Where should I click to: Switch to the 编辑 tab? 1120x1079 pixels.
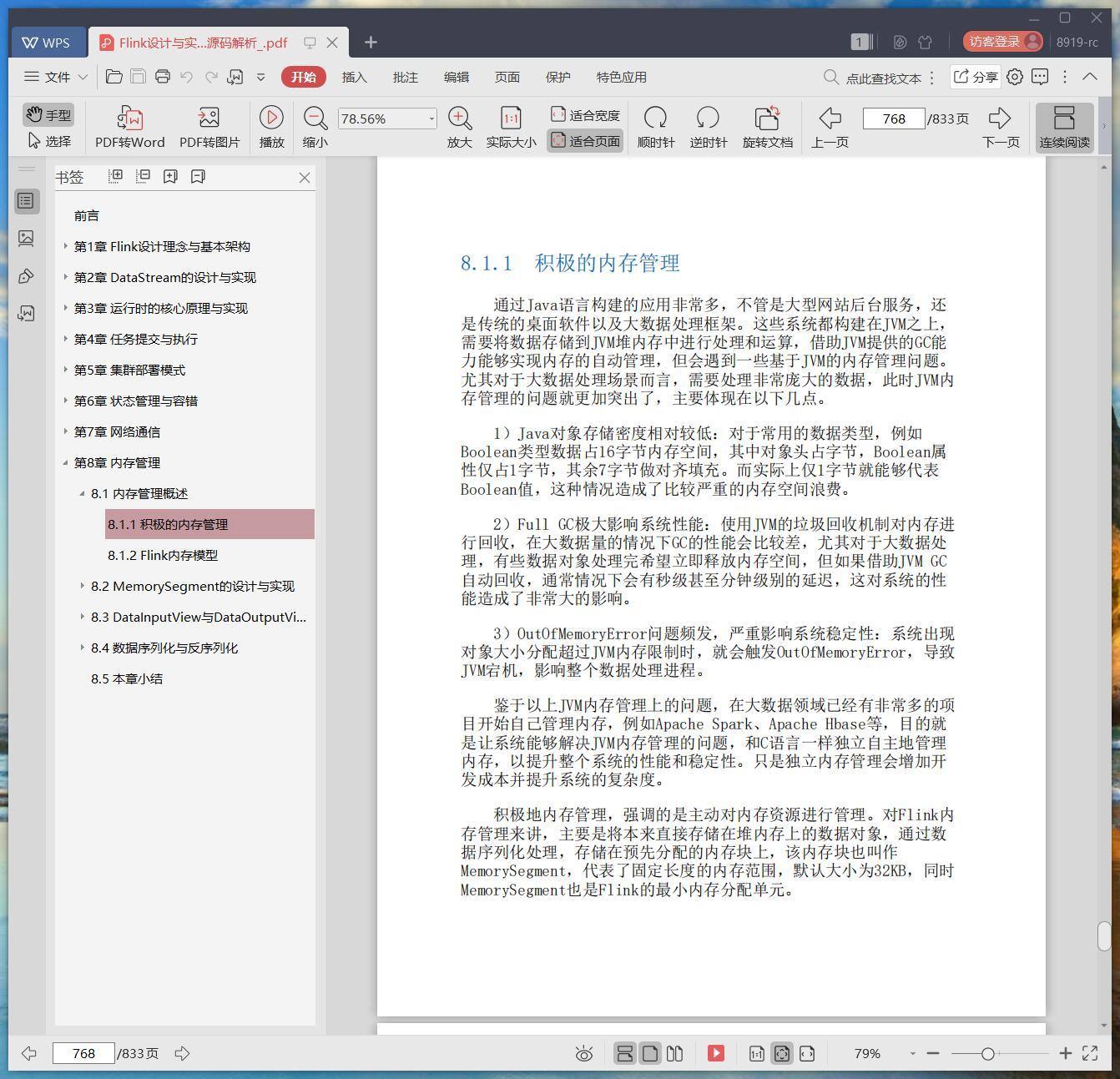(456, 77)
